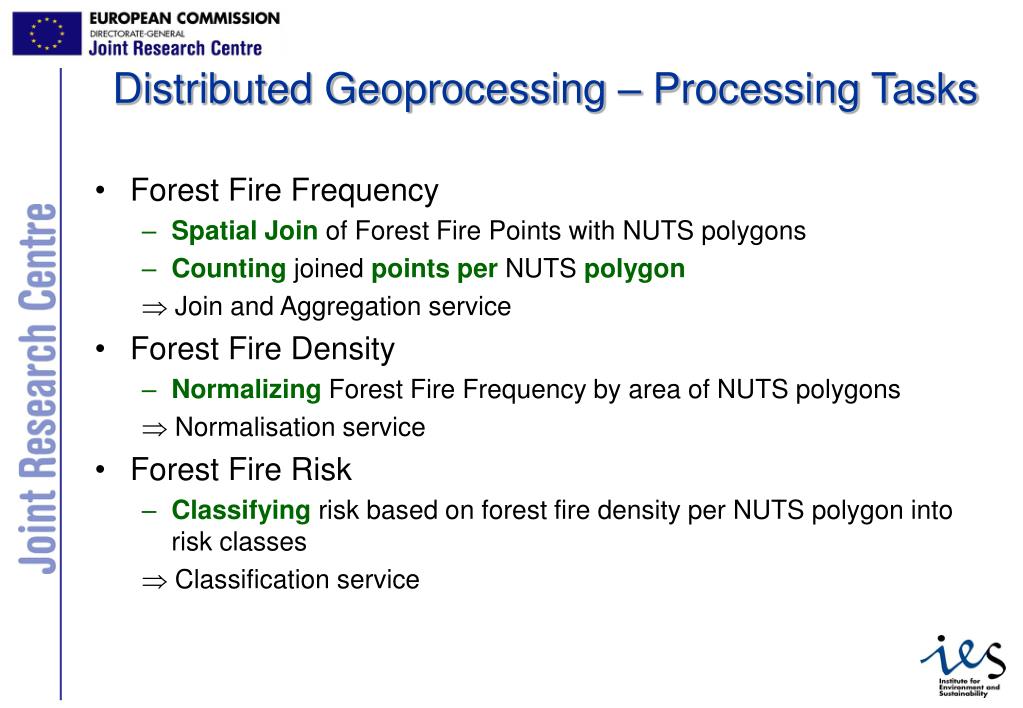Click the vertical Joint Research Centre sidebar text

click(x=37, y=389)
